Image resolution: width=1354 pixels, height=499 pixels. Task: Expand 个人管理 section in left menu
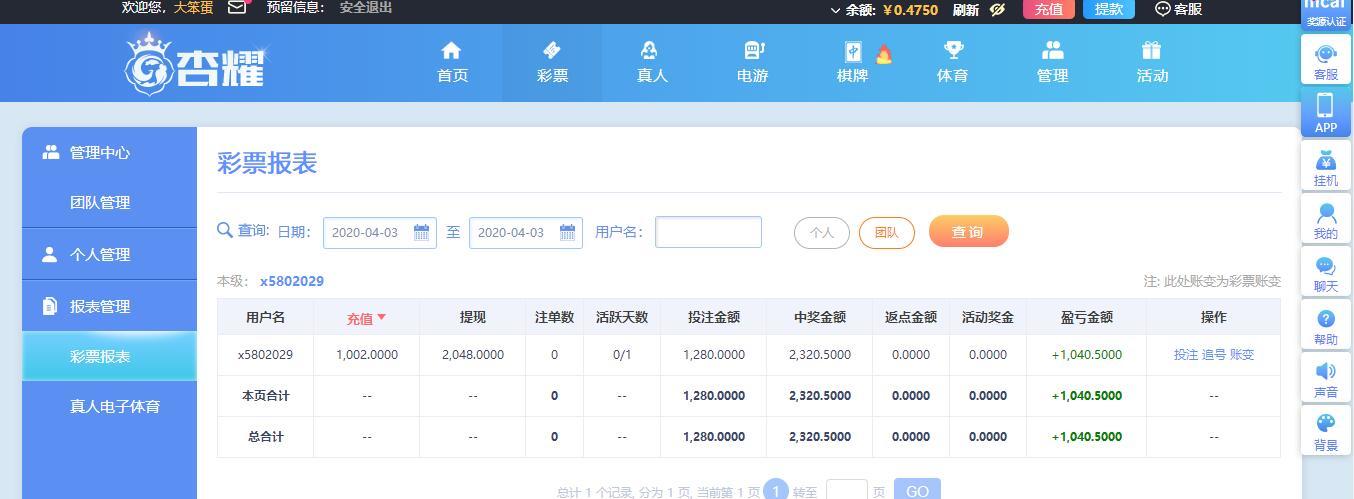[109, 254]
